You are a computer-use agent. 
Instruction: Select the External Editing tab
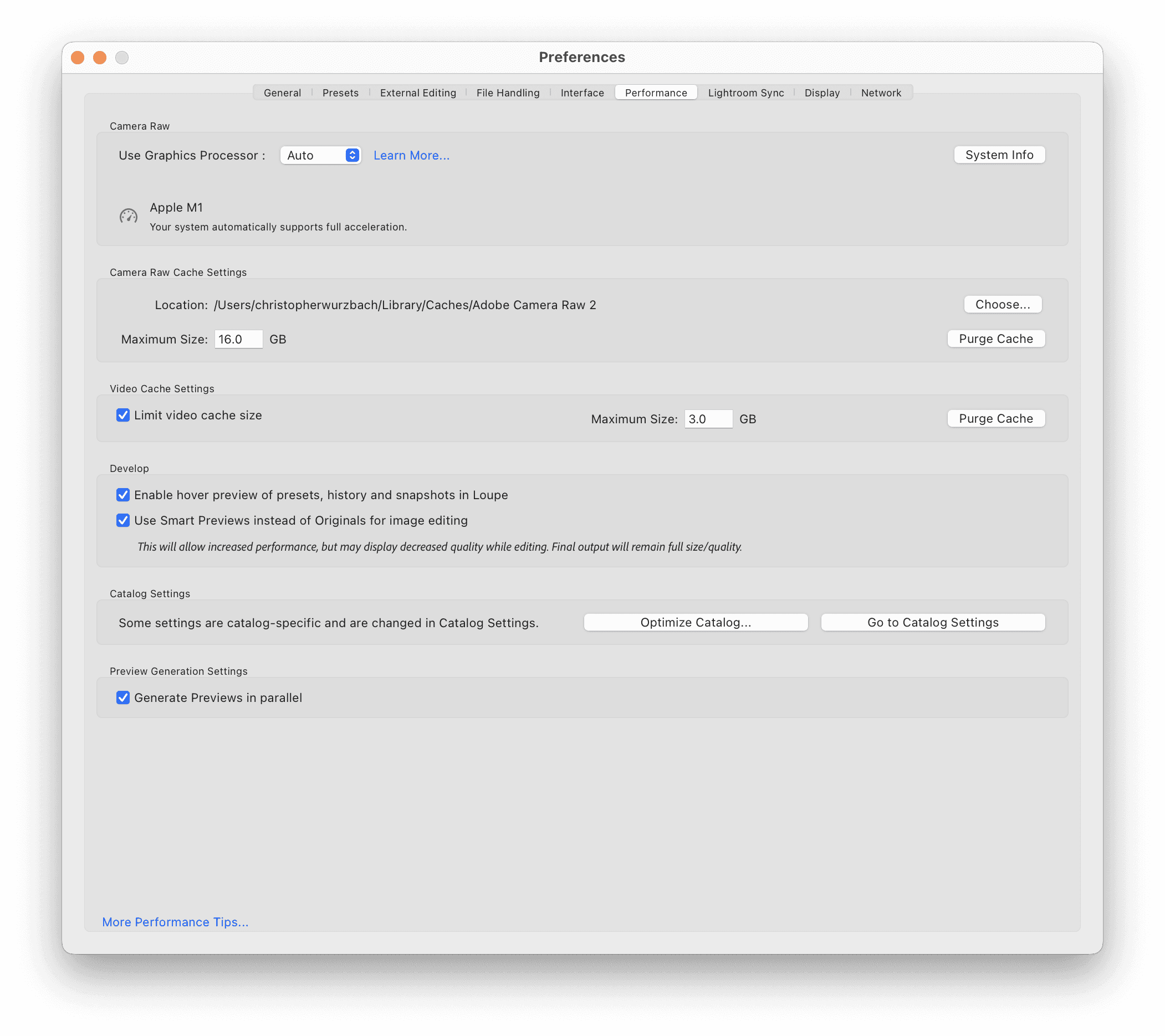click(418, 93)
